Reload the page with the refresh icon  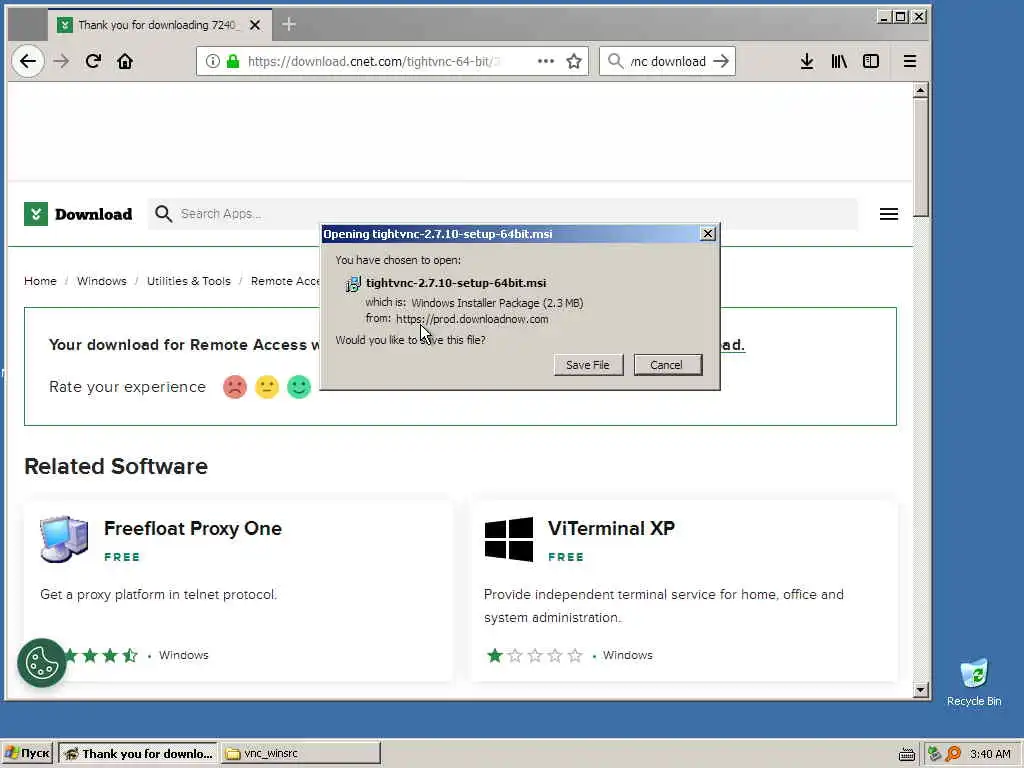(x=93, y=61)
